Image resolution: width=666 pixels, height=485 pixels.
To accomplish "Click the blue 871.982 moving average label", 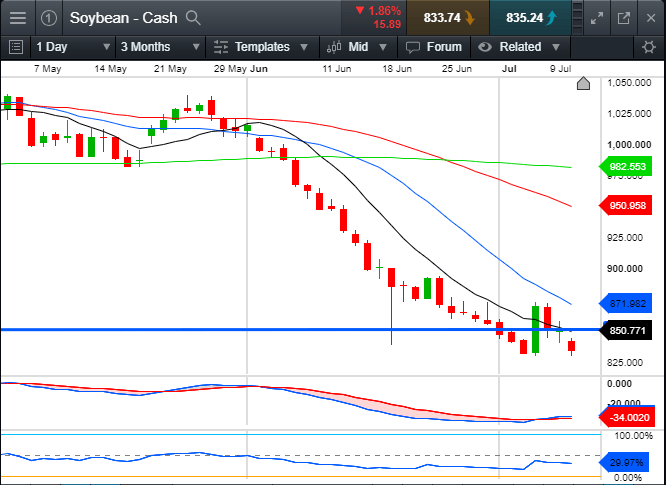I will click(625, 304).
